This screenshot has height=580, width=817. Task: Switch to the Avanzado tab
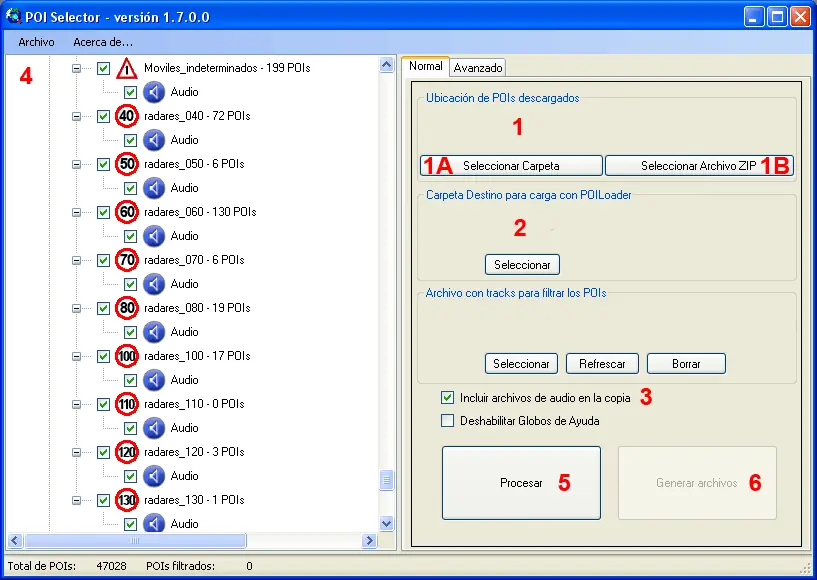[478, 68]
